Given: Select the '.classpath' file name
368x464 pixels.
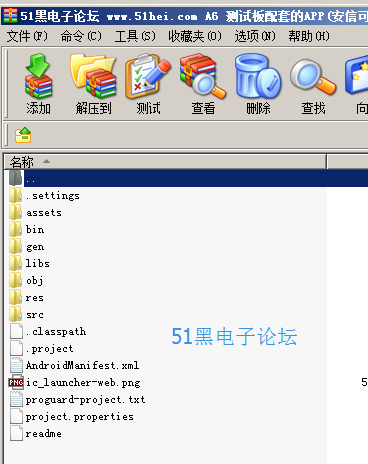Looking at the screenshot, I should pyautogui.click(x=56, y=332).
